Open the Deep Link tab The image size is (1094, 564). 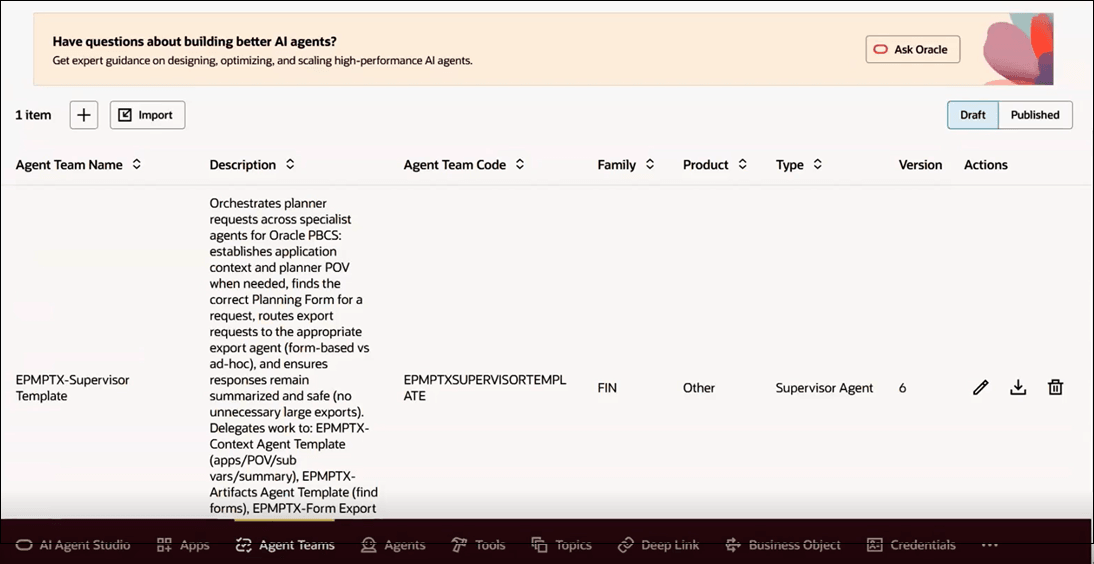(x=659, y=545)
